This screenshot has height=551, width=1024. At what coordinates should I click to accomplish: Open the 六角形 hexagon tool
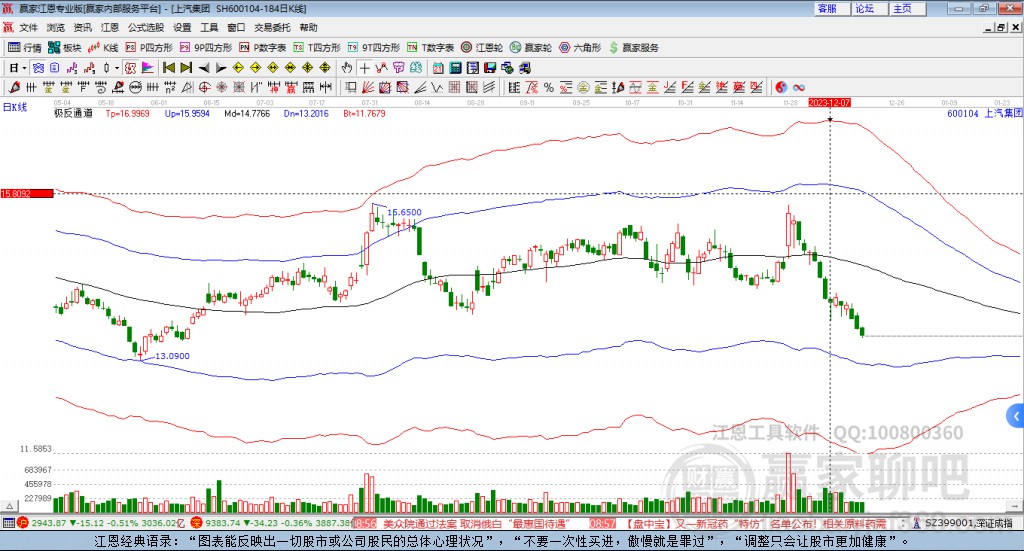coord(580,48)
